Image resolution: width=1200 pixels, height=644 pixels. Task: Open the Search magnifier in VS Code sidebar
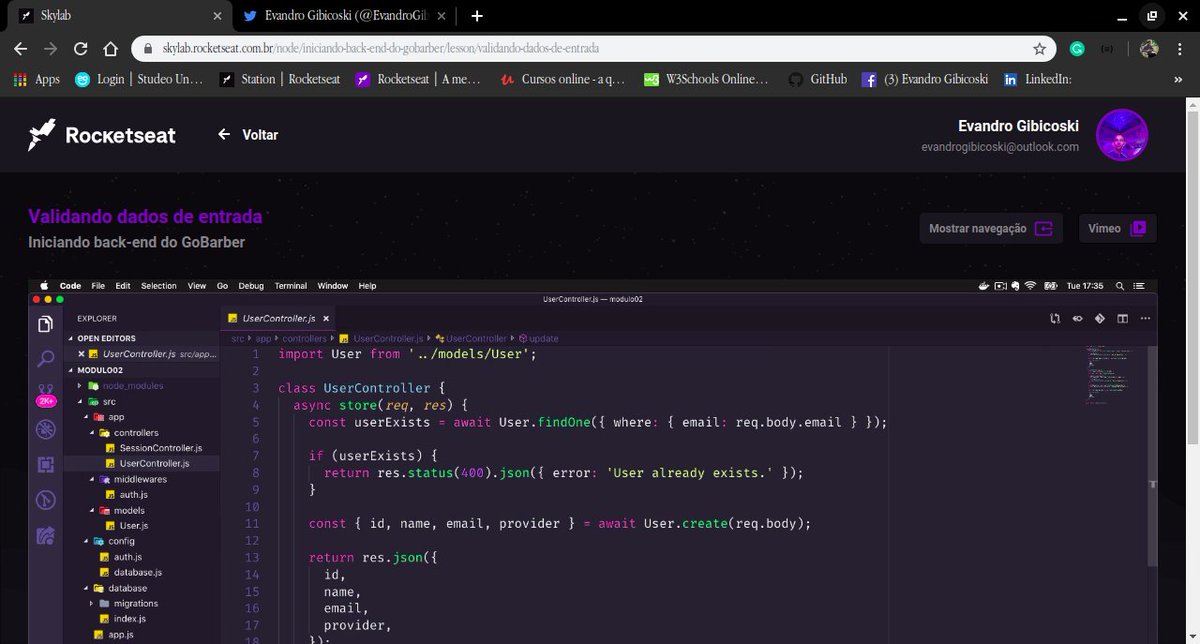(x=45, y=359)
